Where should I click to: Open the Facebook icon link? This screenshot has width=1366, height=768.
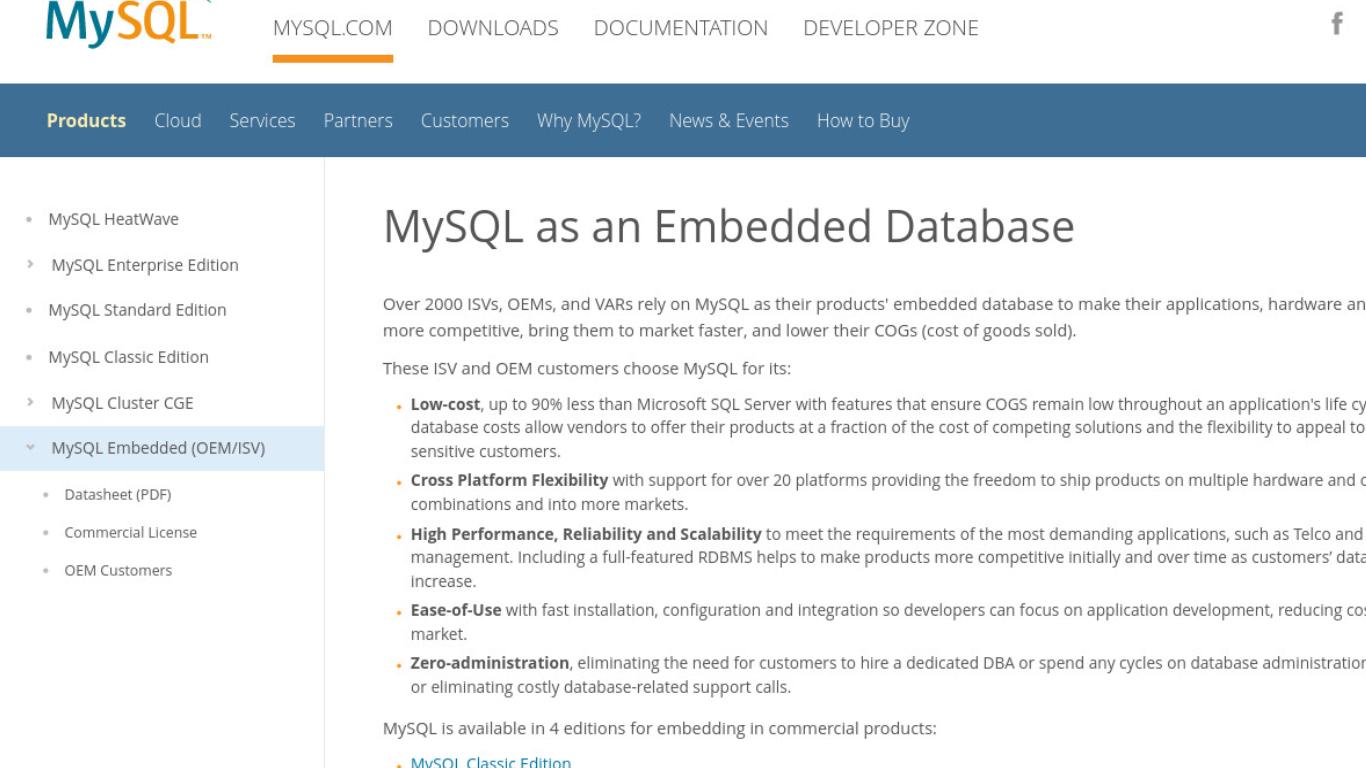pos(1336,25)
